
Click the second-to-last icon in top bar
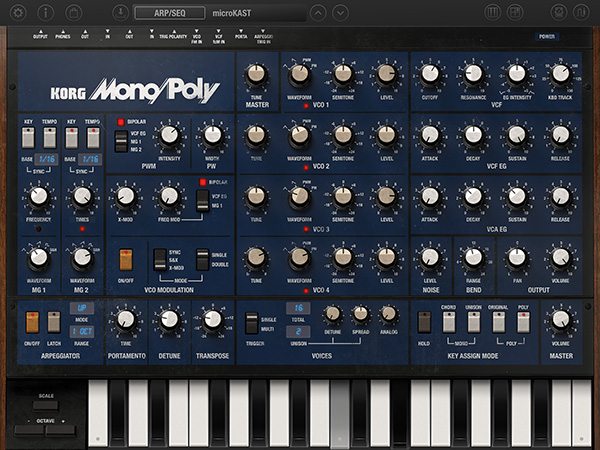click(559, 13)
